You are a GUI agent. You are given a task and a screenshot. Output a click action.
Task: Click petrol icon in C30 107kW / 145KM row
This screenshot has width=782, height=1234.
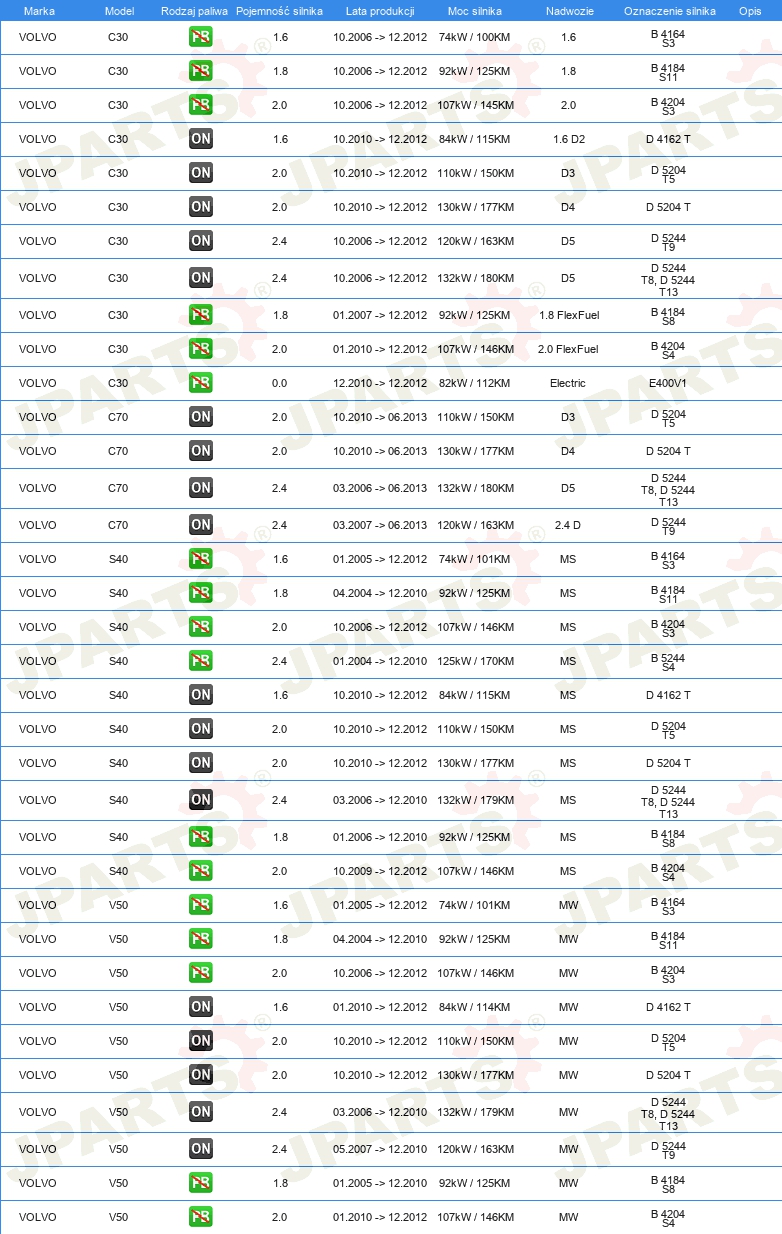click(201, 105)
